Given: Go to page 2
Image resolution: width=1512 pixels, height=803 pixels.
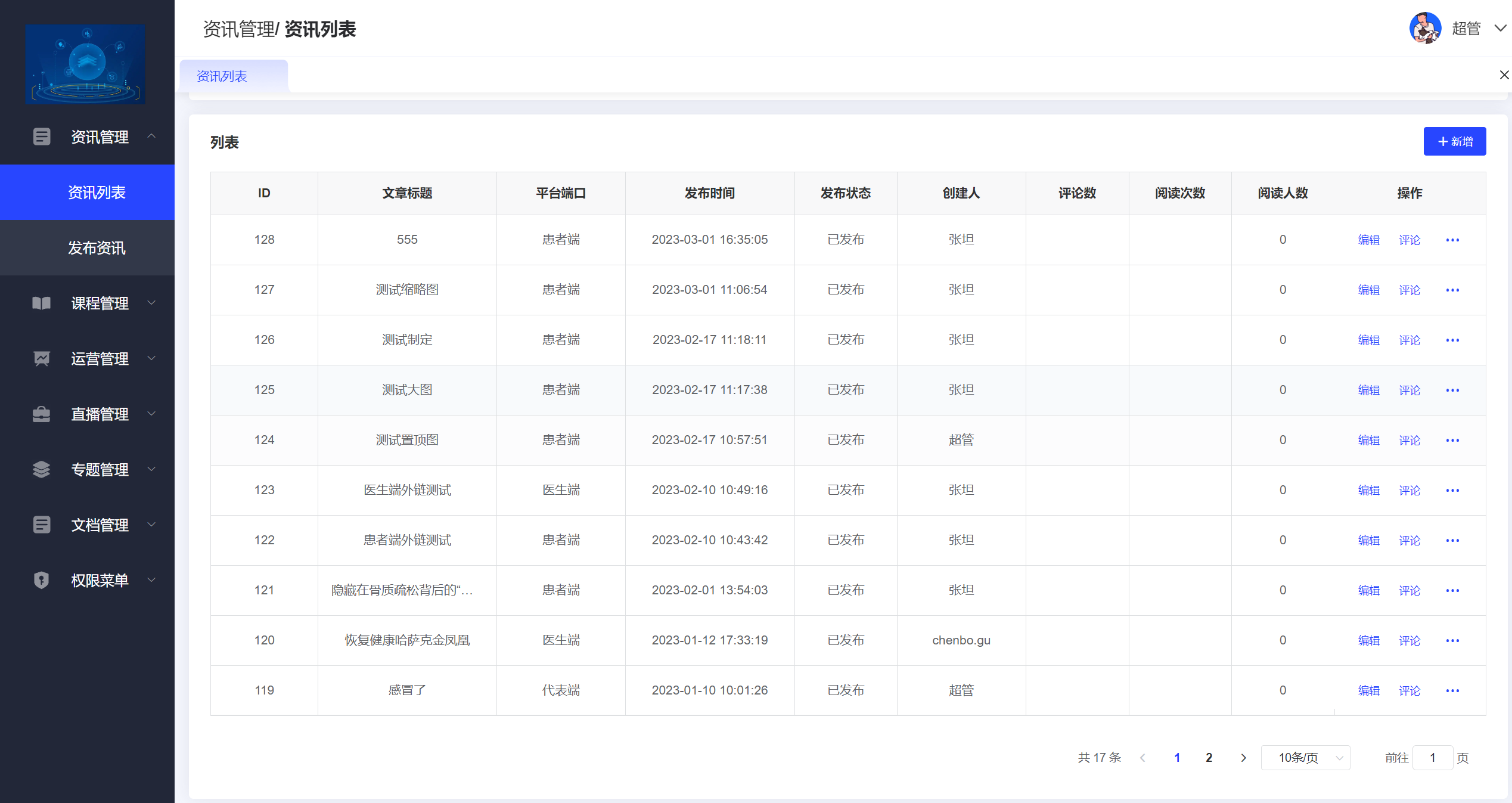Looking at the screenshot, I should tap(1209, 758).
